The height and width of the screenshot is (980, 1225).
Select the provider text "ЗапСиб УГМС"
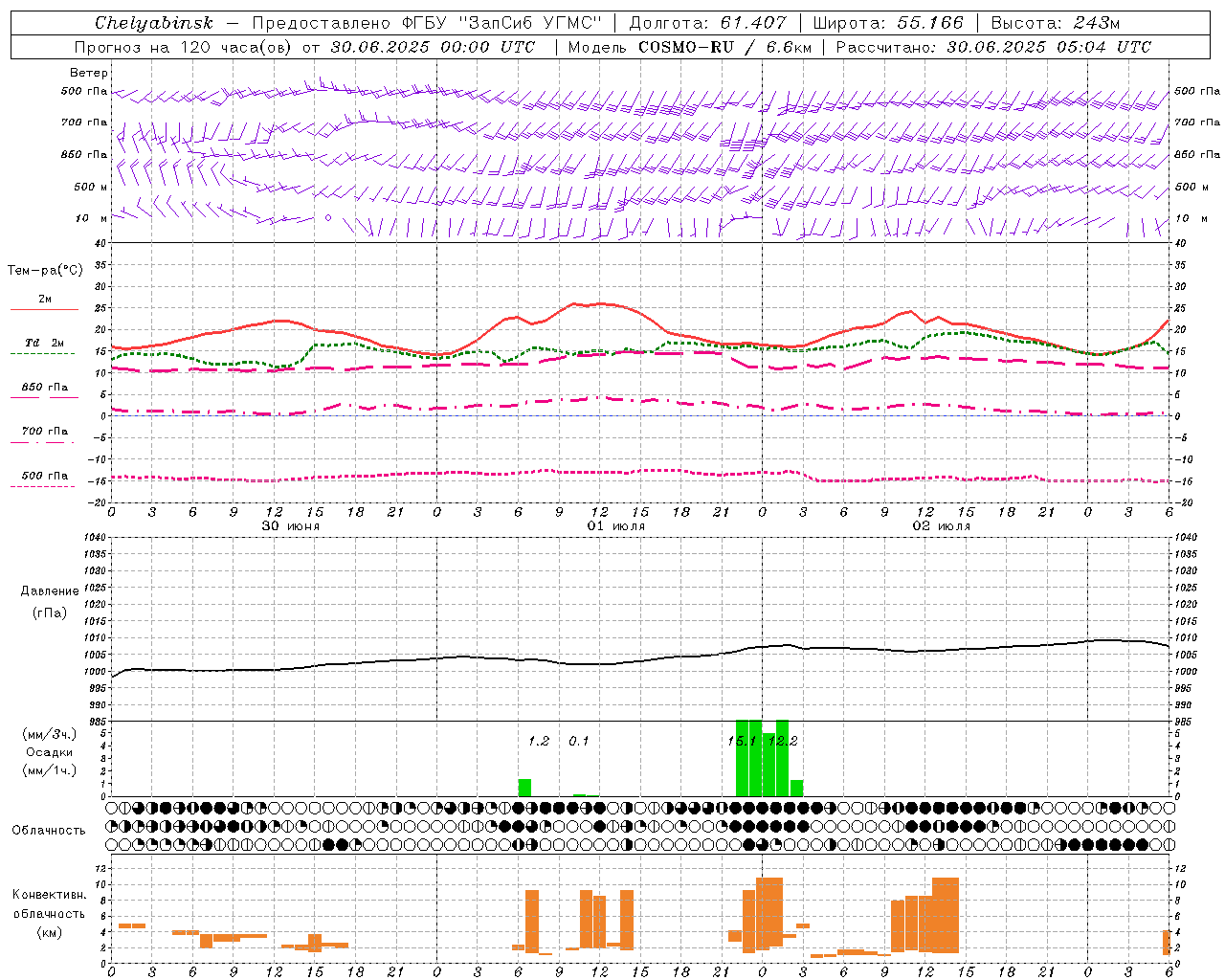532,23
